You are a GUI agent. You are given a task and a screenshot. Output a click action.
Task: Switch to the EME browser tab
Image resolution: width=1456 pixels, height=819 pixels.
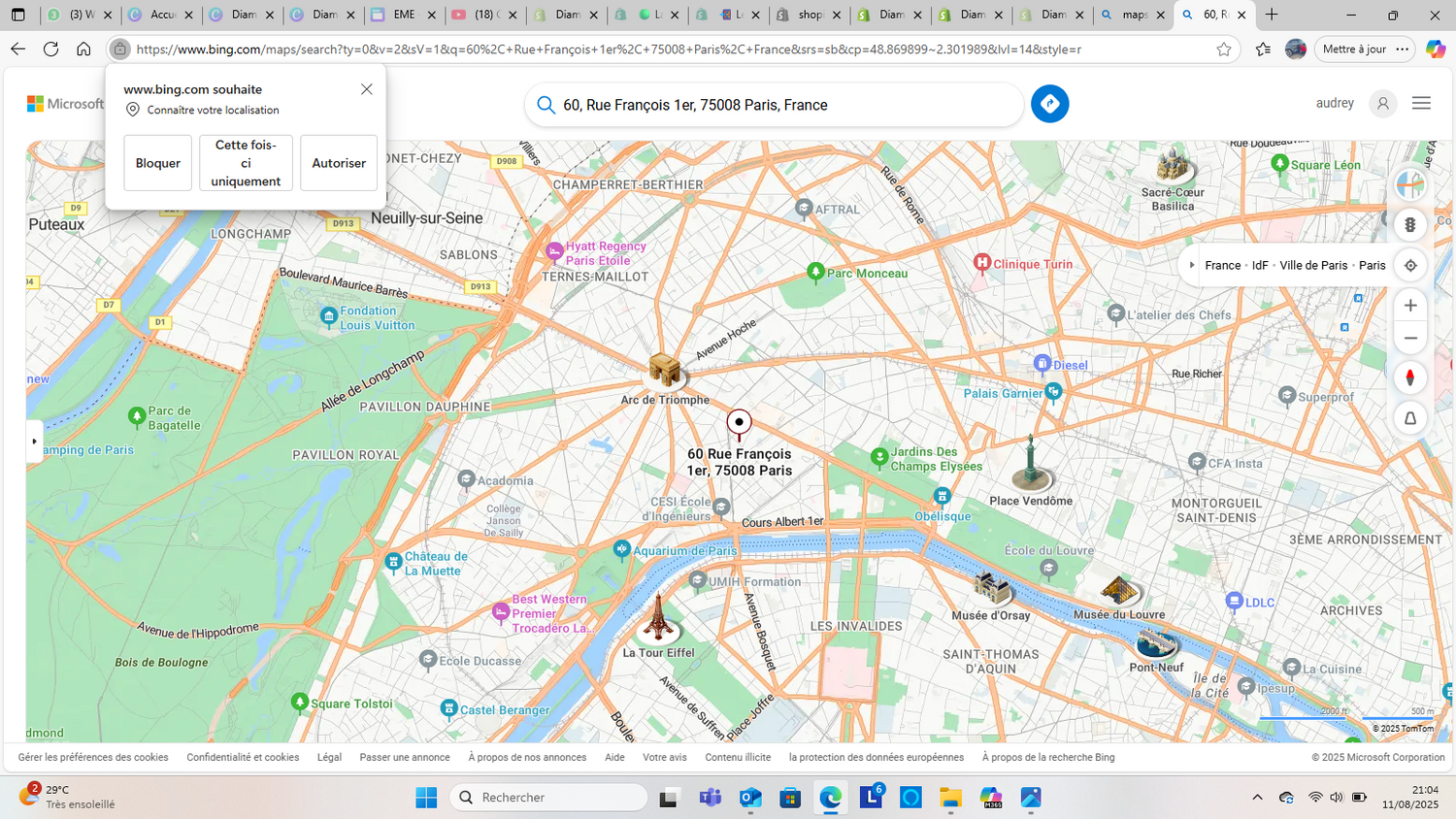[402, 15]
